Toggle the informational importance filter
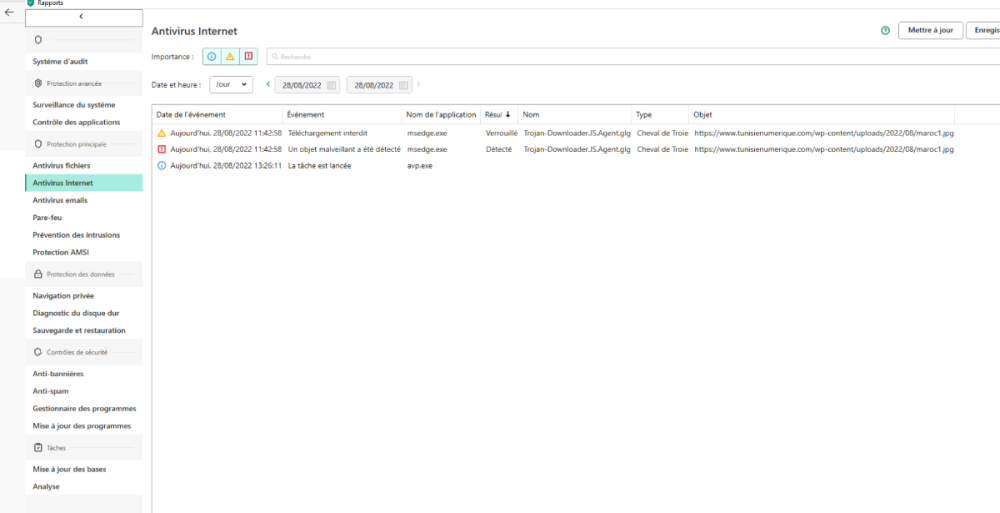This screenshot has height=513, width=1000. click(212, 57)
